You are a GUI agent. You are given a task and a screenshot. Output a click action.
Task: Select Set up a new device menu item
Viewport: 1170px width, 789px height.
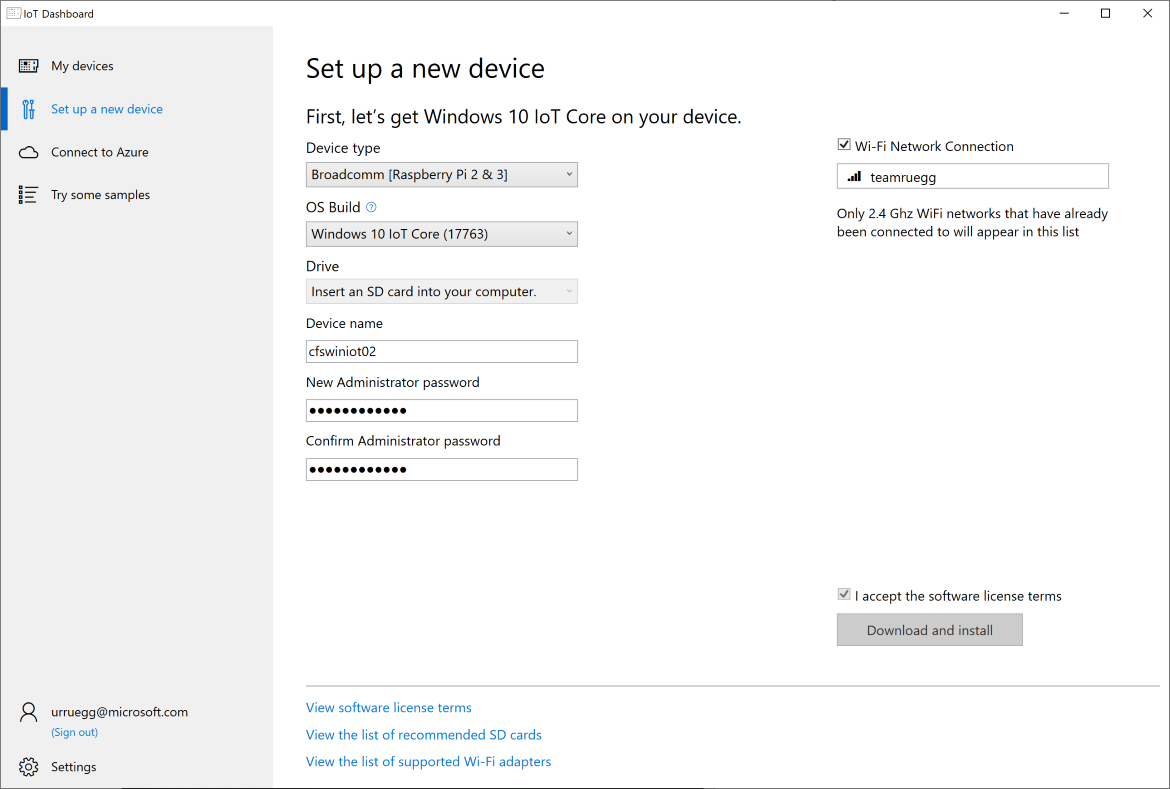pyautogui.click(x=137, y=109)
